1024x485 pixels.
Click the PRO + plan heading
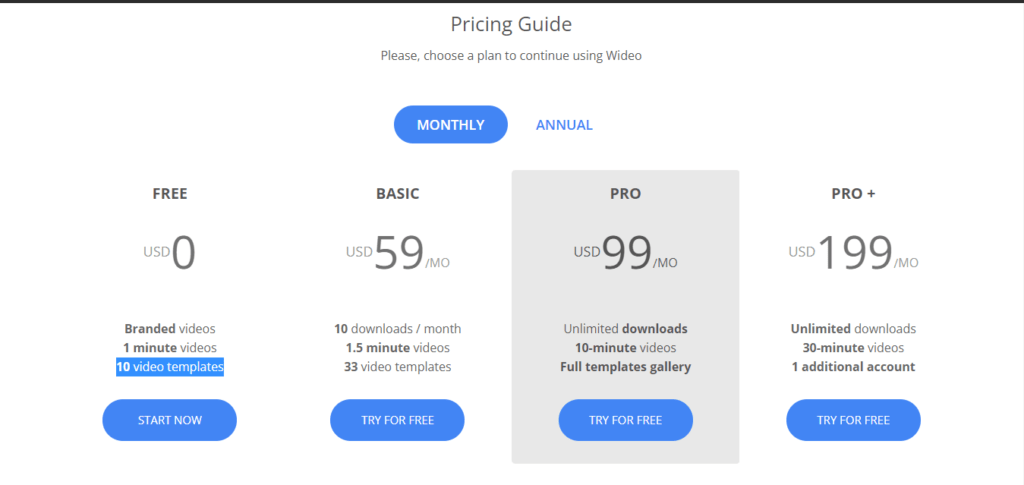(853, 194)
